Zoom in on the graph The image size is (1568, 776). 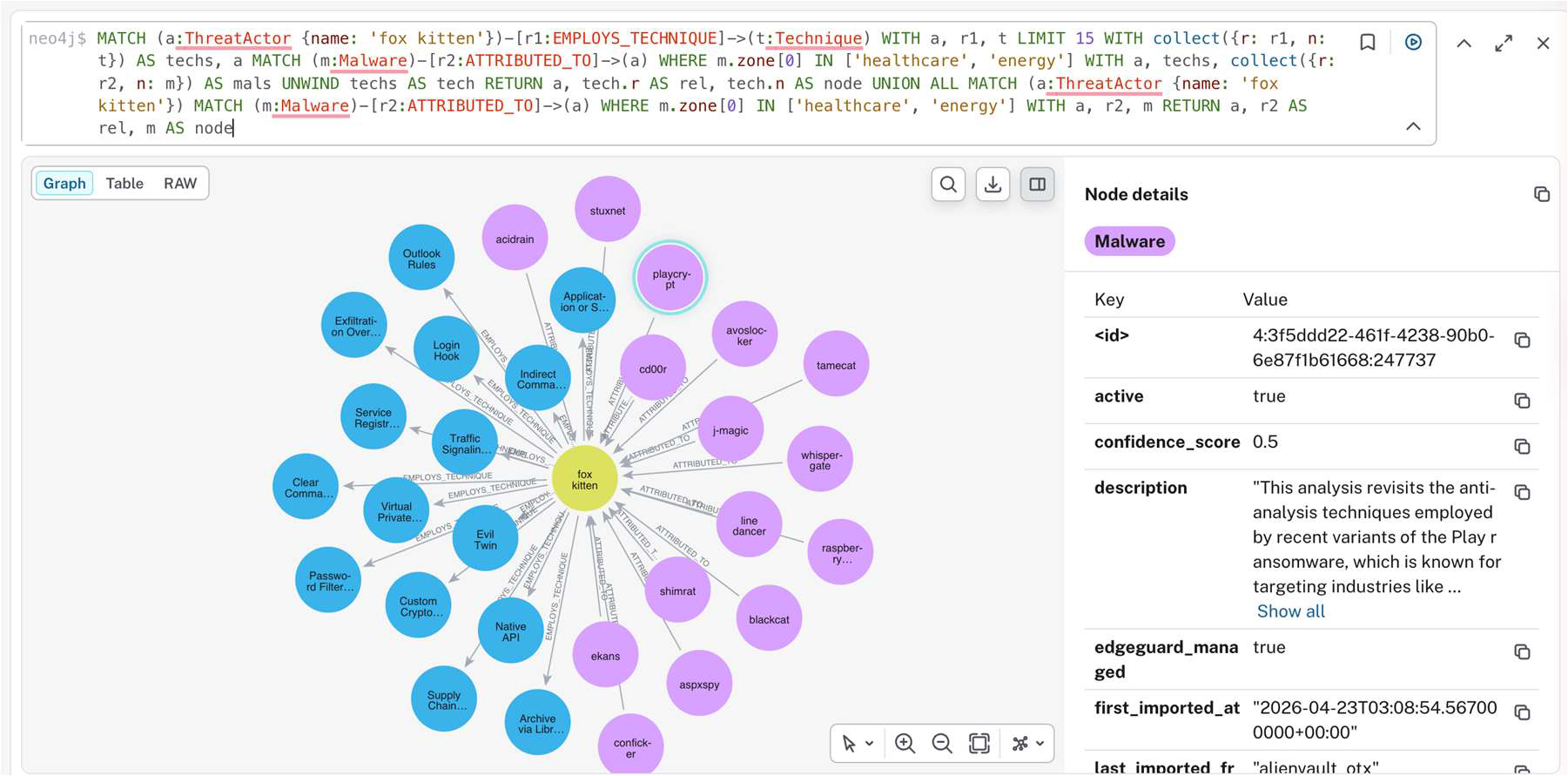(905, 743)
